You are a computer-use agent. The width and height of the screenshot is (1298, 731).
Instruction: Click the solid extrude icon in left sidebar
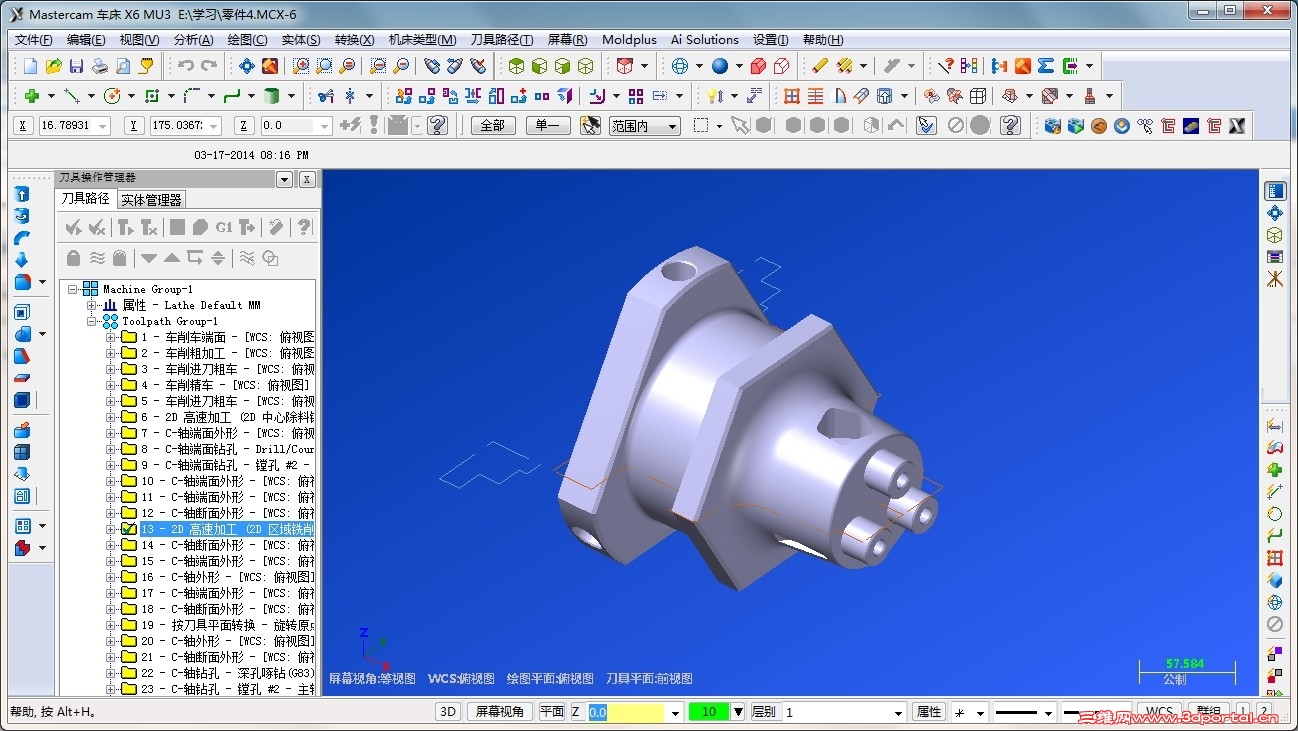[x=22, y=194]
